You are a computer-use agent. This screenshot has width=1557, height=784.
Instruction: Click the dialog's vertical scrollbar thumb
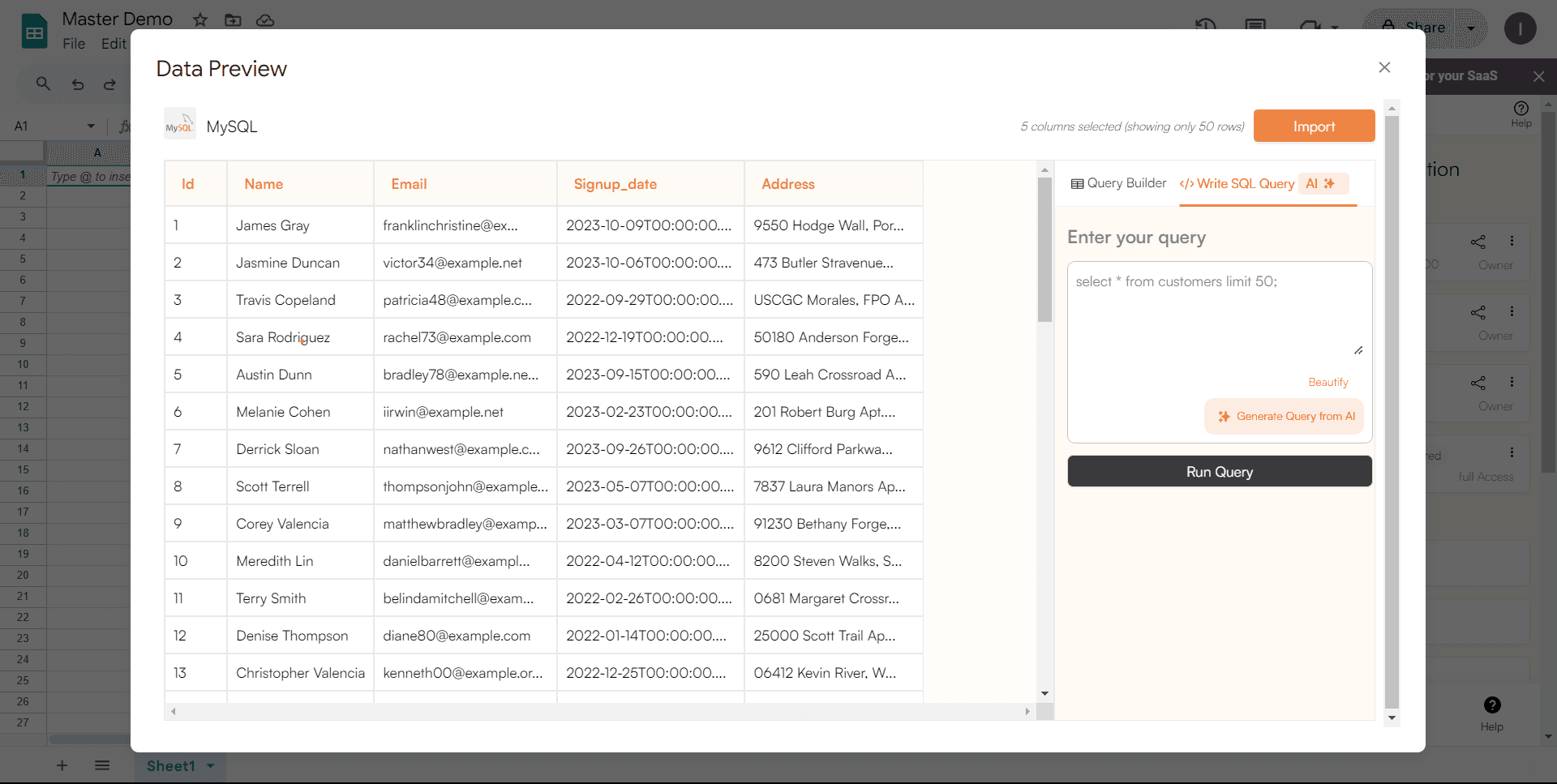1392,412
